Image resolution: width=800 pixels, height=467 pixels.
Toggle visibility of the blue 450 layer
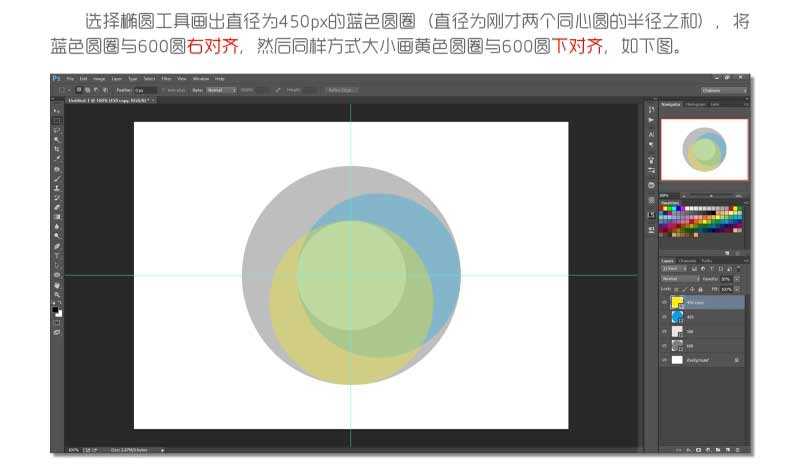tap(664, 316)
